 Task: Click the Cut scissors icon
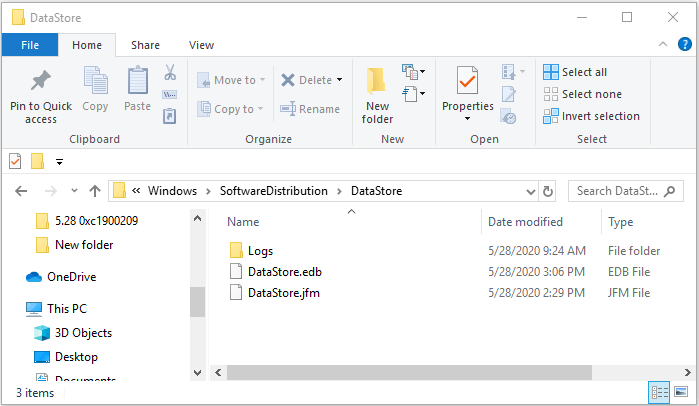pos(170,72)
